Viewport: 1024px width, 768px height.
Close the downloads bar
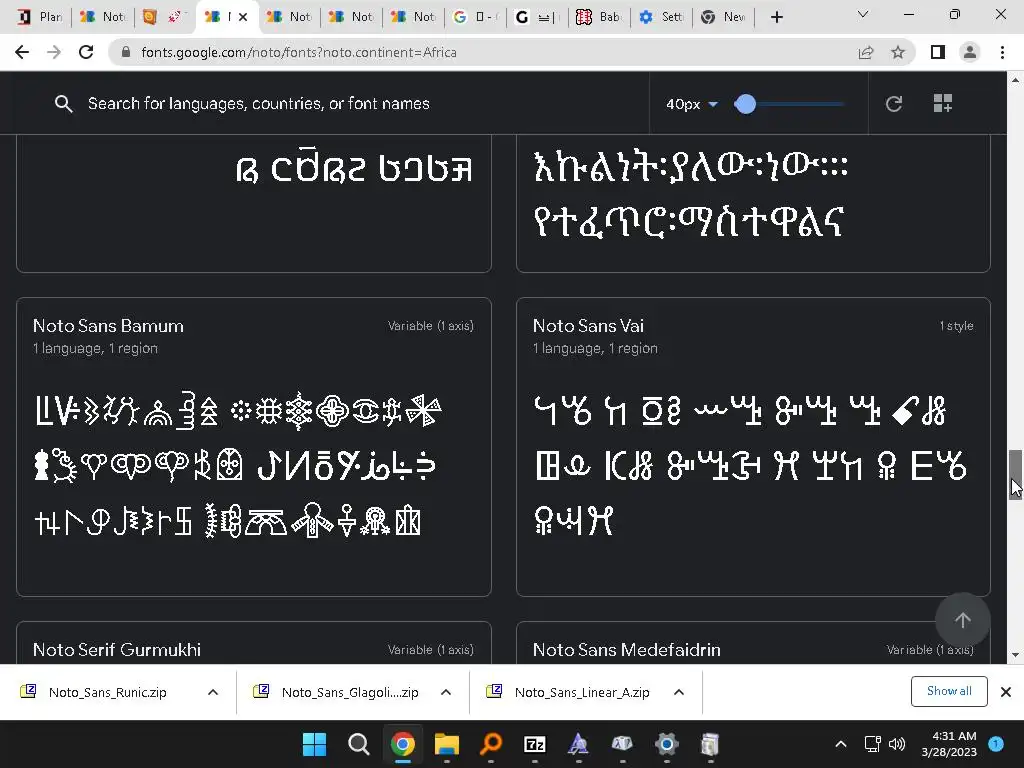1006,692
